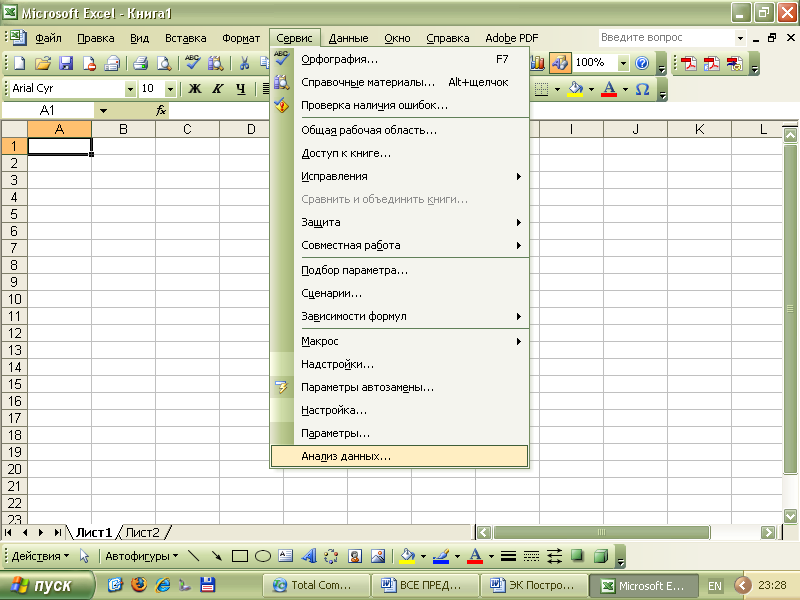Insert diagram or organization chart icon

tap(332, 556)
